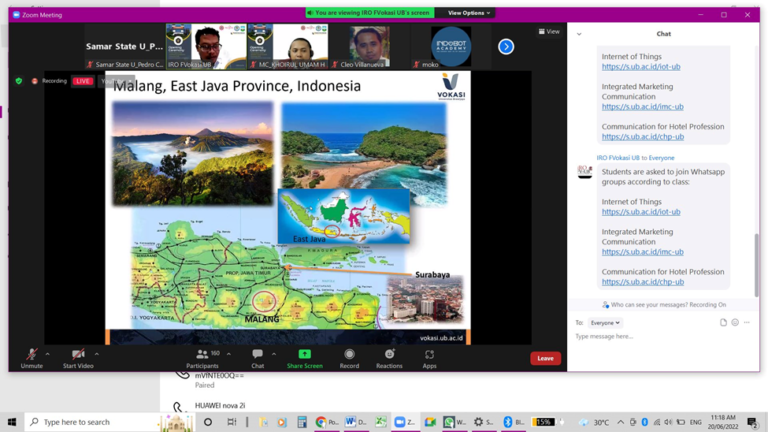Open the View Options dropdown
768x432 pixels.
(x=469, y=13)
